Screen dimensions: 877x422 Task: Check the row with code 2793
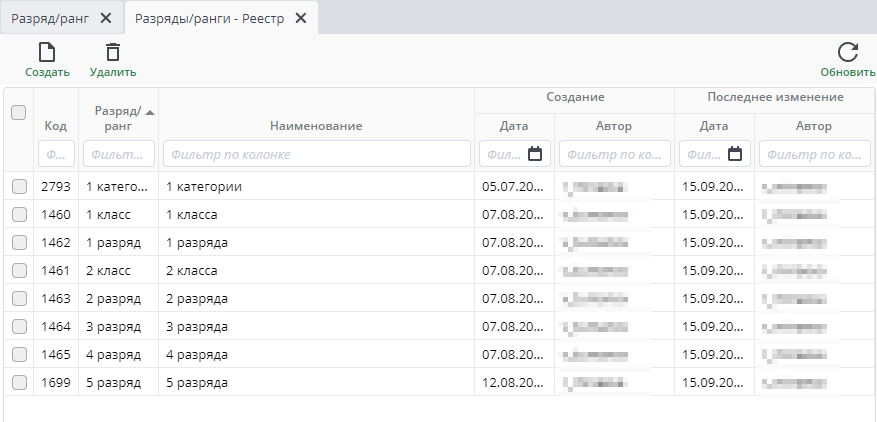coord(19,187)
